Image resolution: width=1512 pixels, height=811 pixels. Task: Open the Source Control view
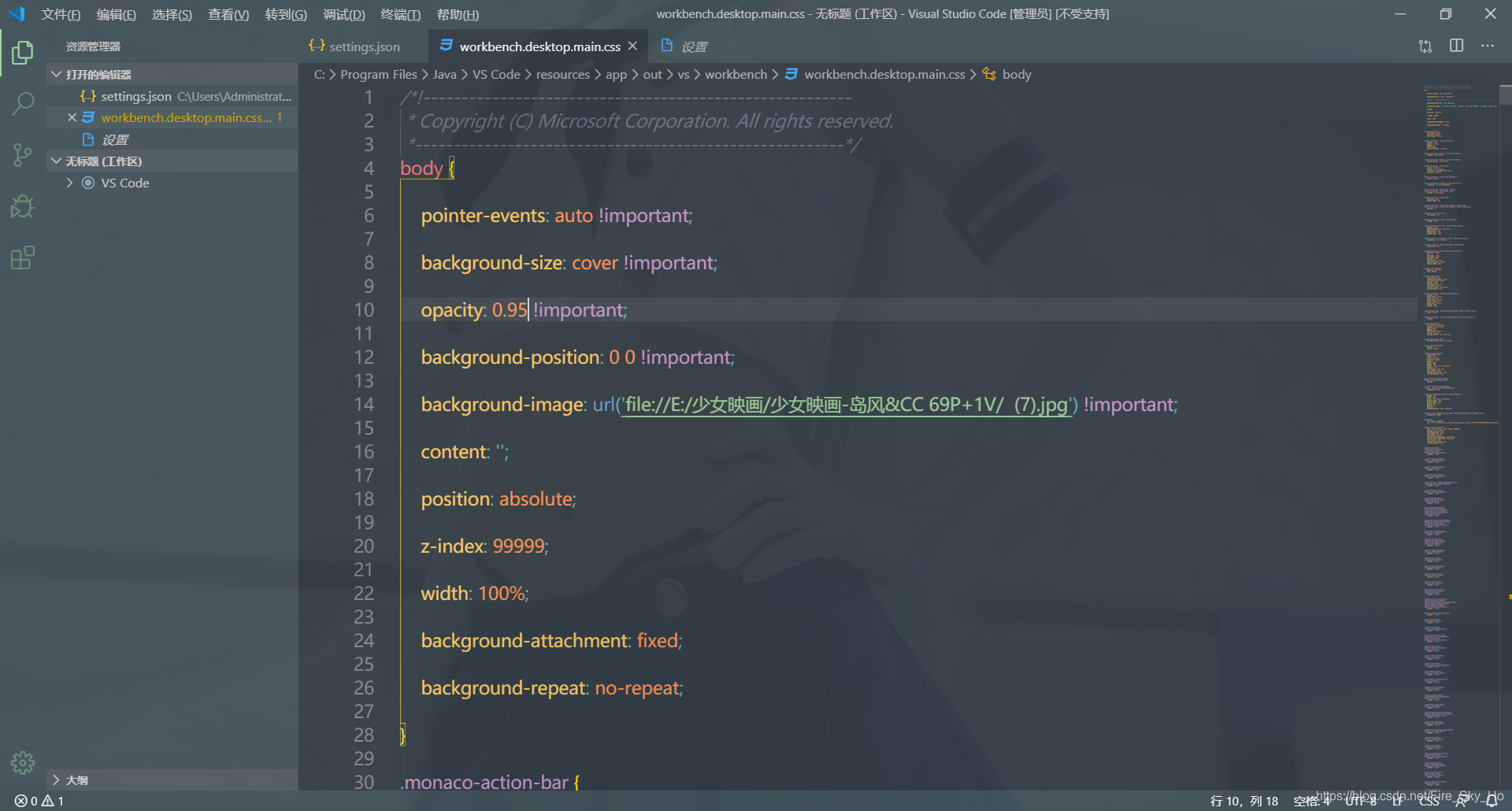(22, 155)
